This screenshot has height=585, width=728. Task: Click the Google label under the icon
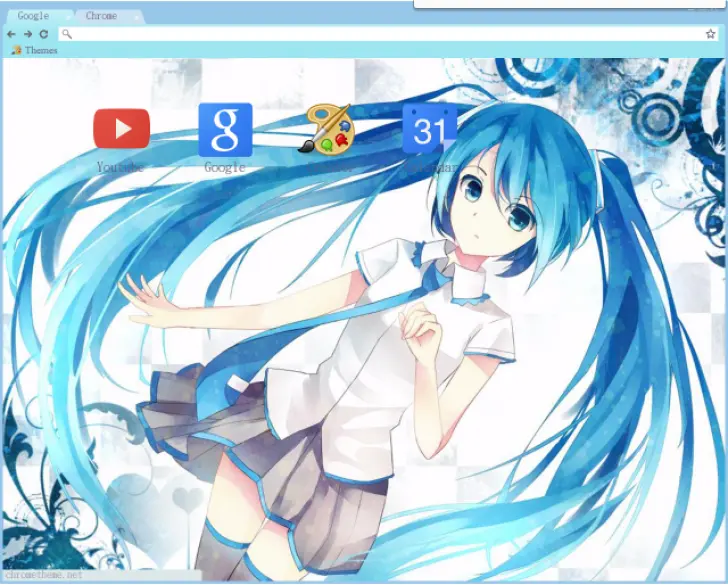click(225, 168)
